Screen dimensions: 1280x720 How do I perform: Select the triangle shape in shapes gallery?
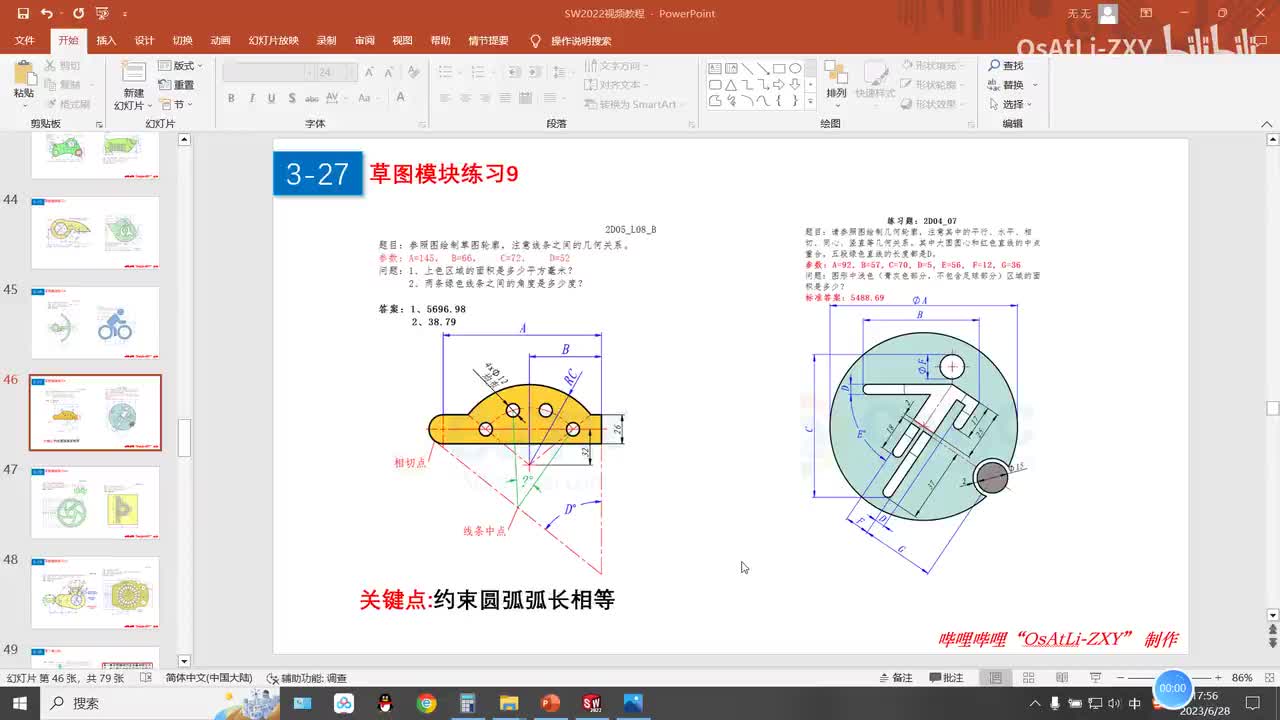(731, 85)
